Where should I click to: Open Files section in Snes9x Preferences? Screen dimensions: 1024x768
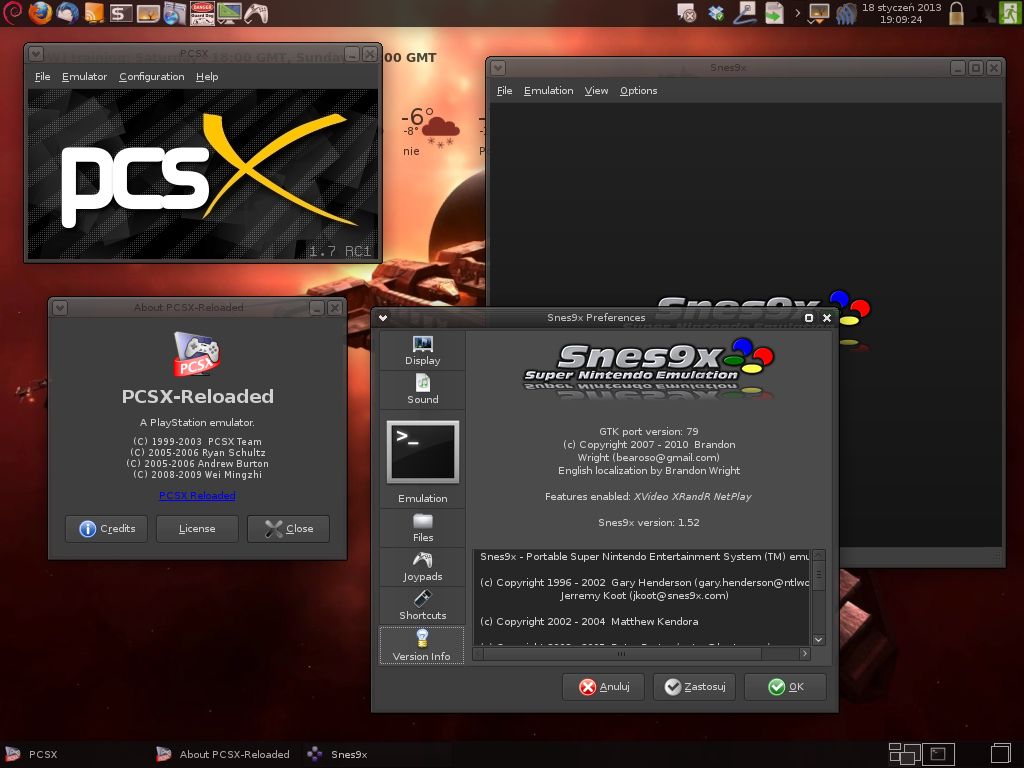[x=423, y=528]
